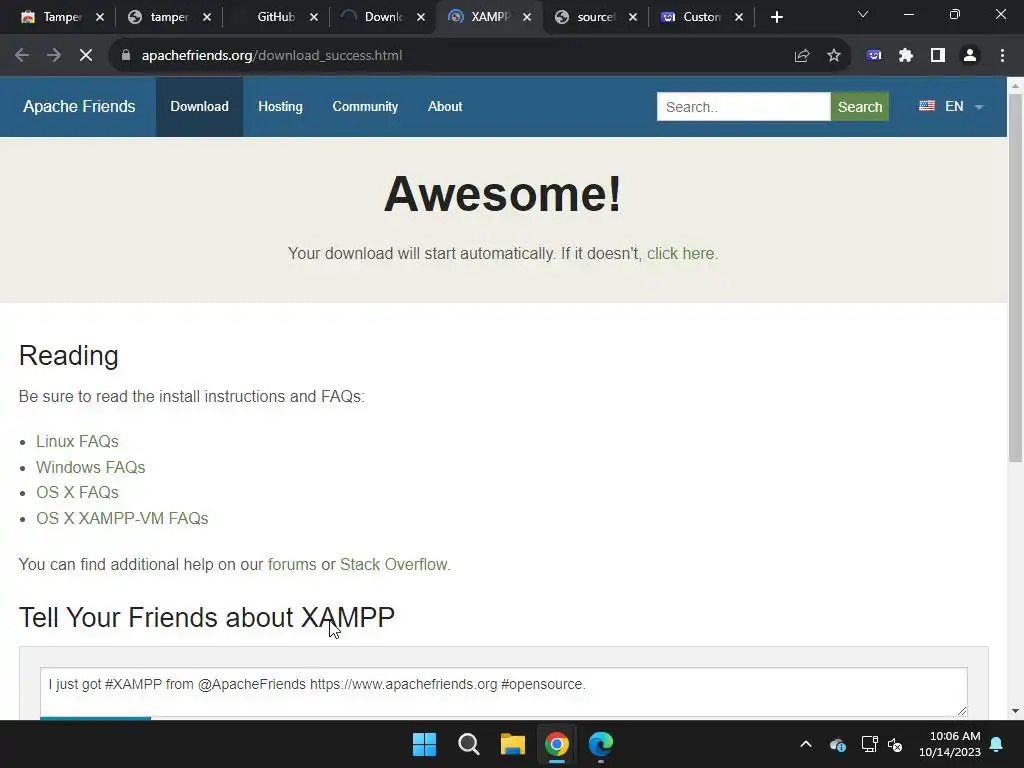This screenshot has width=1024, height=768.
Task: Click the 'click here' download link
Action: click(680, 253)
